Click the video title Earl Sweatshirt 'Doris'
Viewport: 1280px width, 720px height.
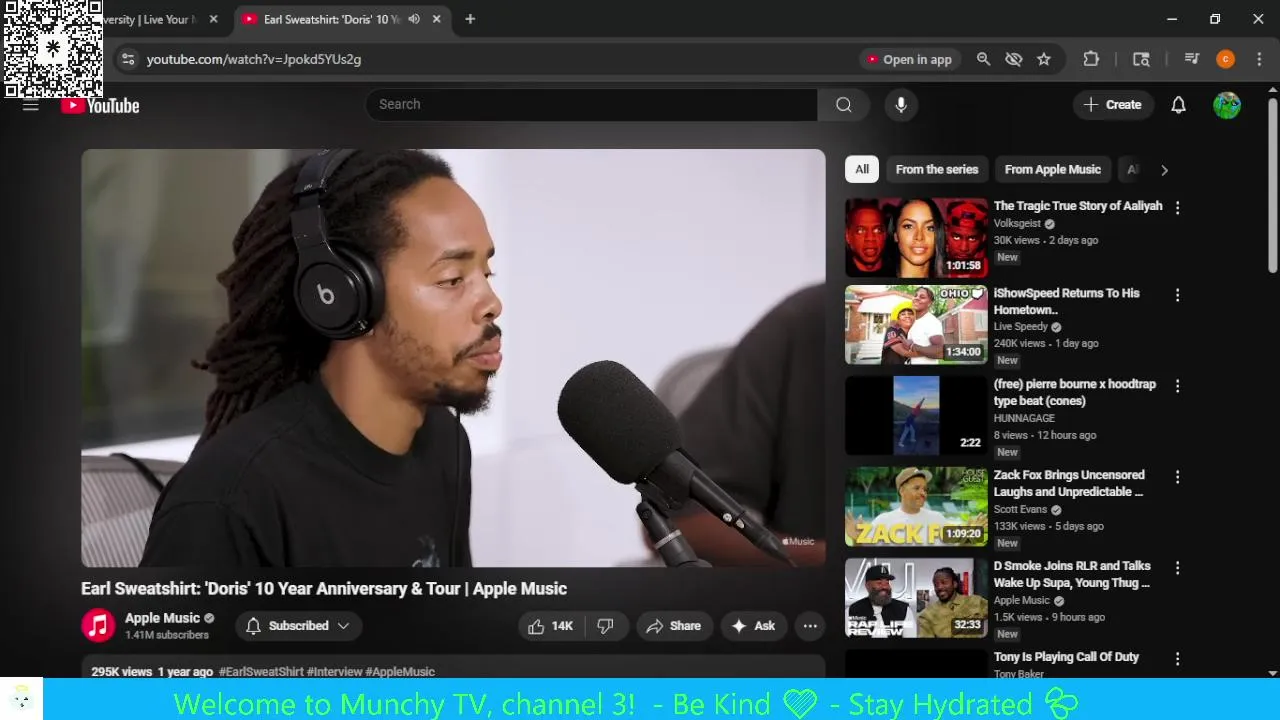324,589
